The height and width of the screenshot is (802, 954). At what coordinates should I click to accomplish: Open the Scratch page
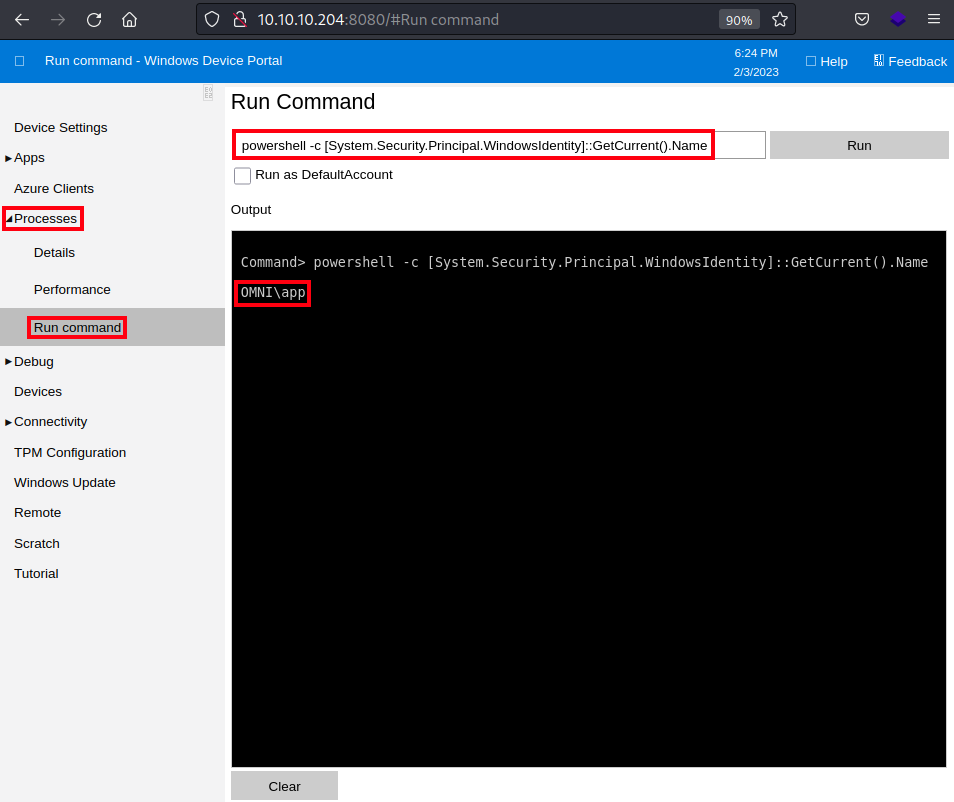37,543
